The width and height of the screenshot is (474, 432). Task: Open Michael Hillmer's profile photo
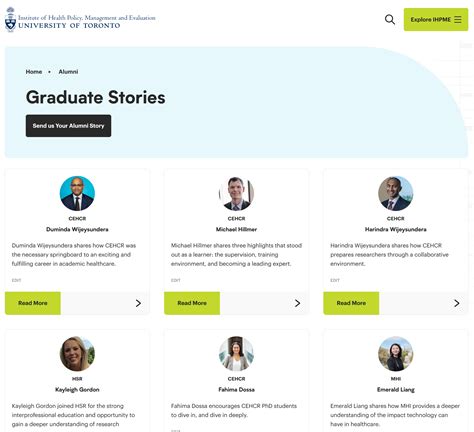pos(236,193)
